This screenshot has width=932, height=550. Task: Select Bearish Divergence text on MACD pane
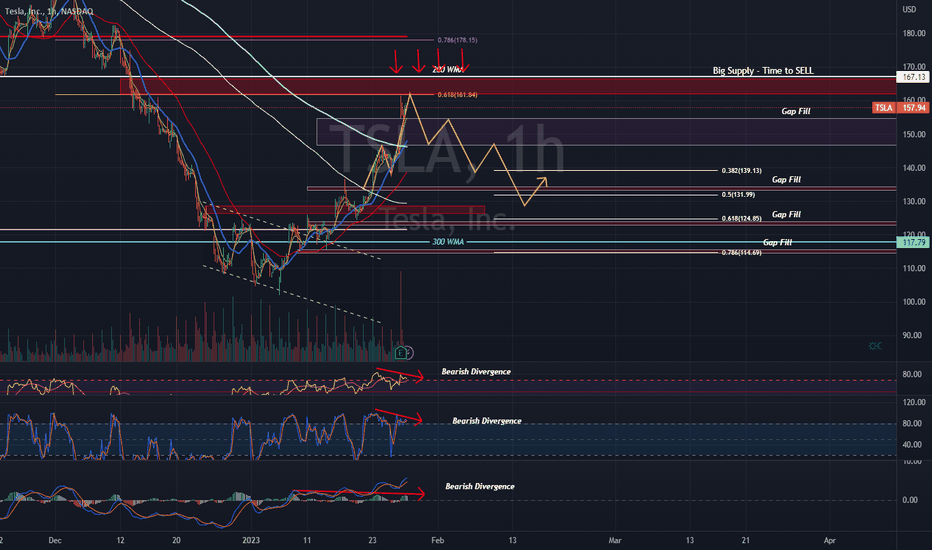pos(480,486)
